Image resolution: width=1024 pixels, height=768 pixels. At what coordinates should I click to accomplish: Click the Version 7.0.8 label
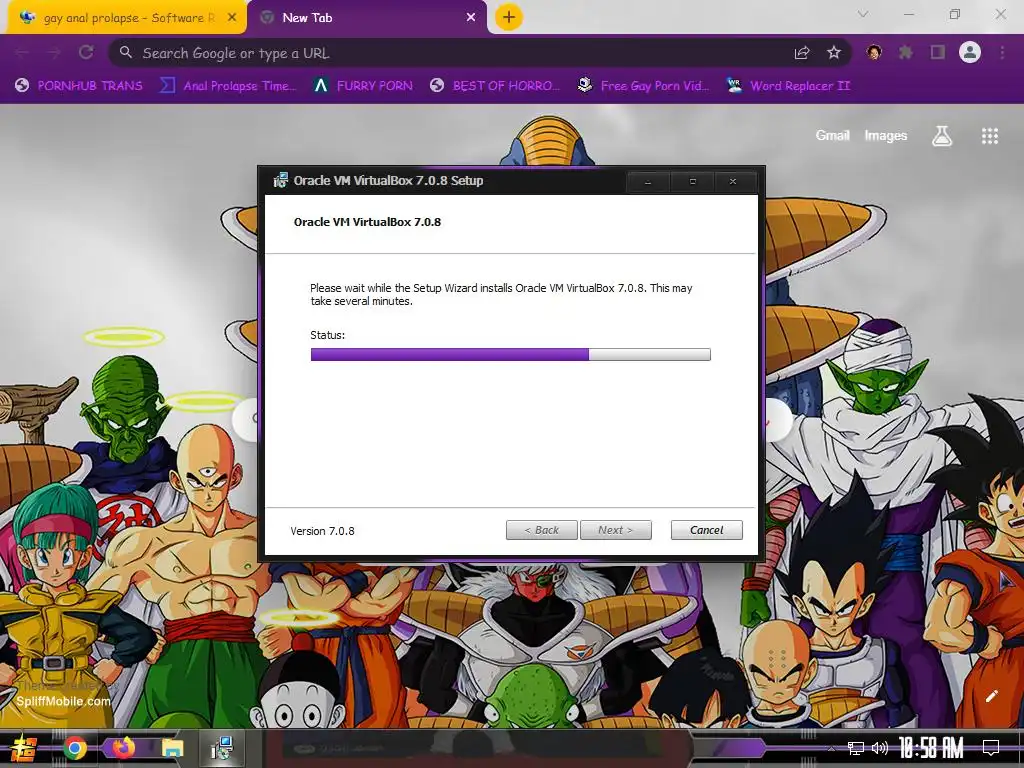(323, 531)
